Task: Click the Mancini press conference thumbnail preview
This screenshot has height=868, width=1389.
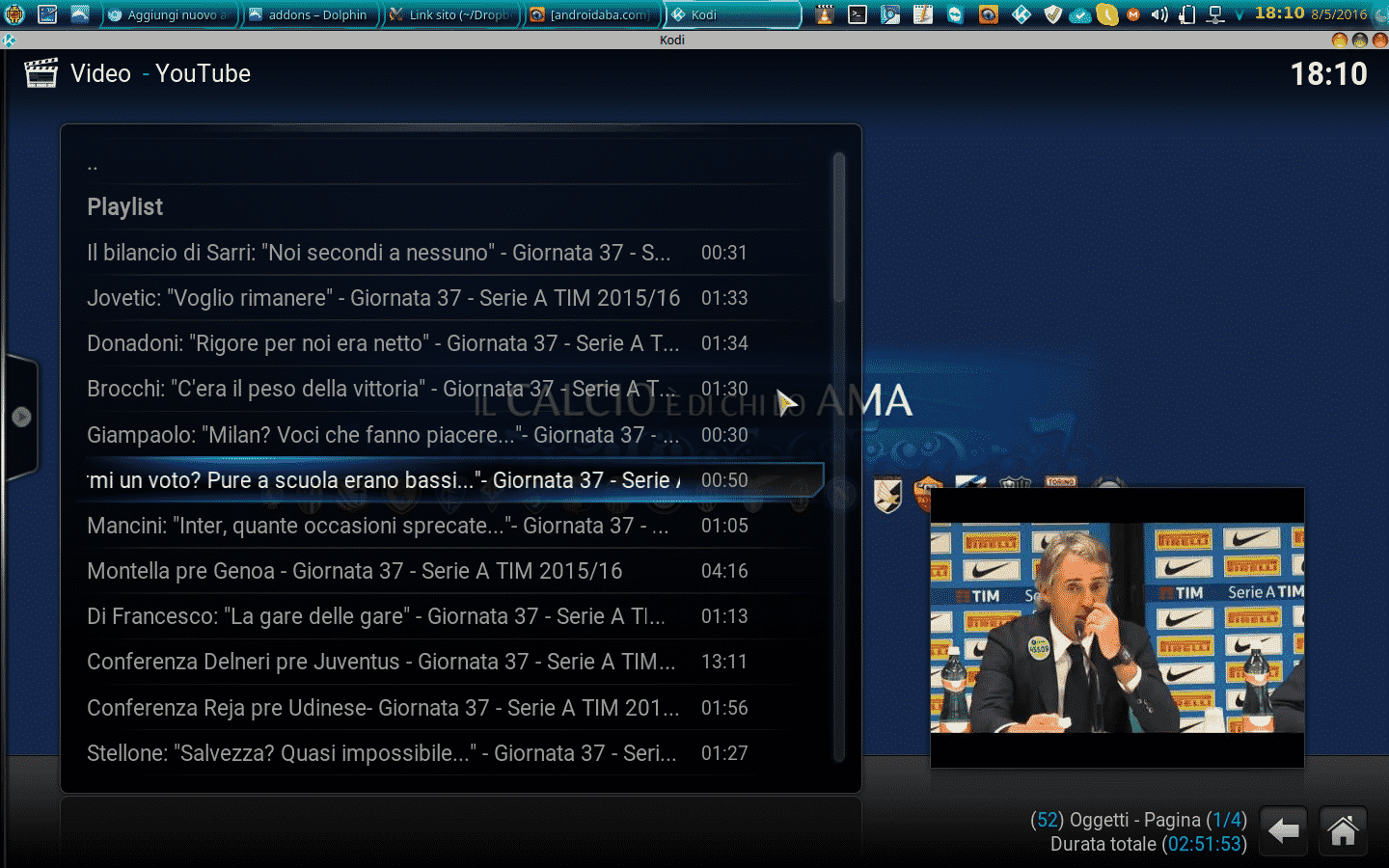Action: [1117, 628]
